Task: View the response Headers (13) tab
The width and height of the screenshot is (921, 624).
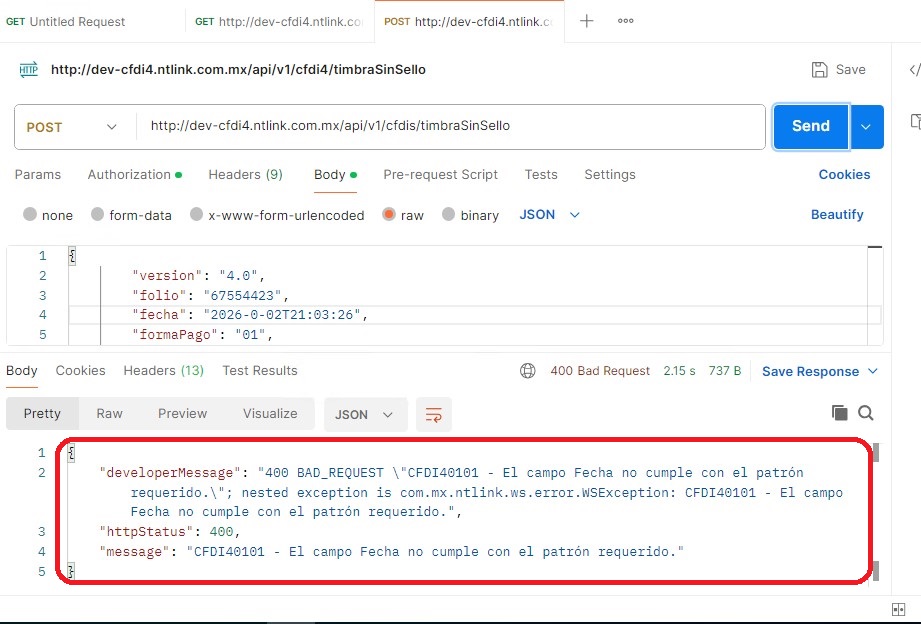Action: [x=163, y=371]
